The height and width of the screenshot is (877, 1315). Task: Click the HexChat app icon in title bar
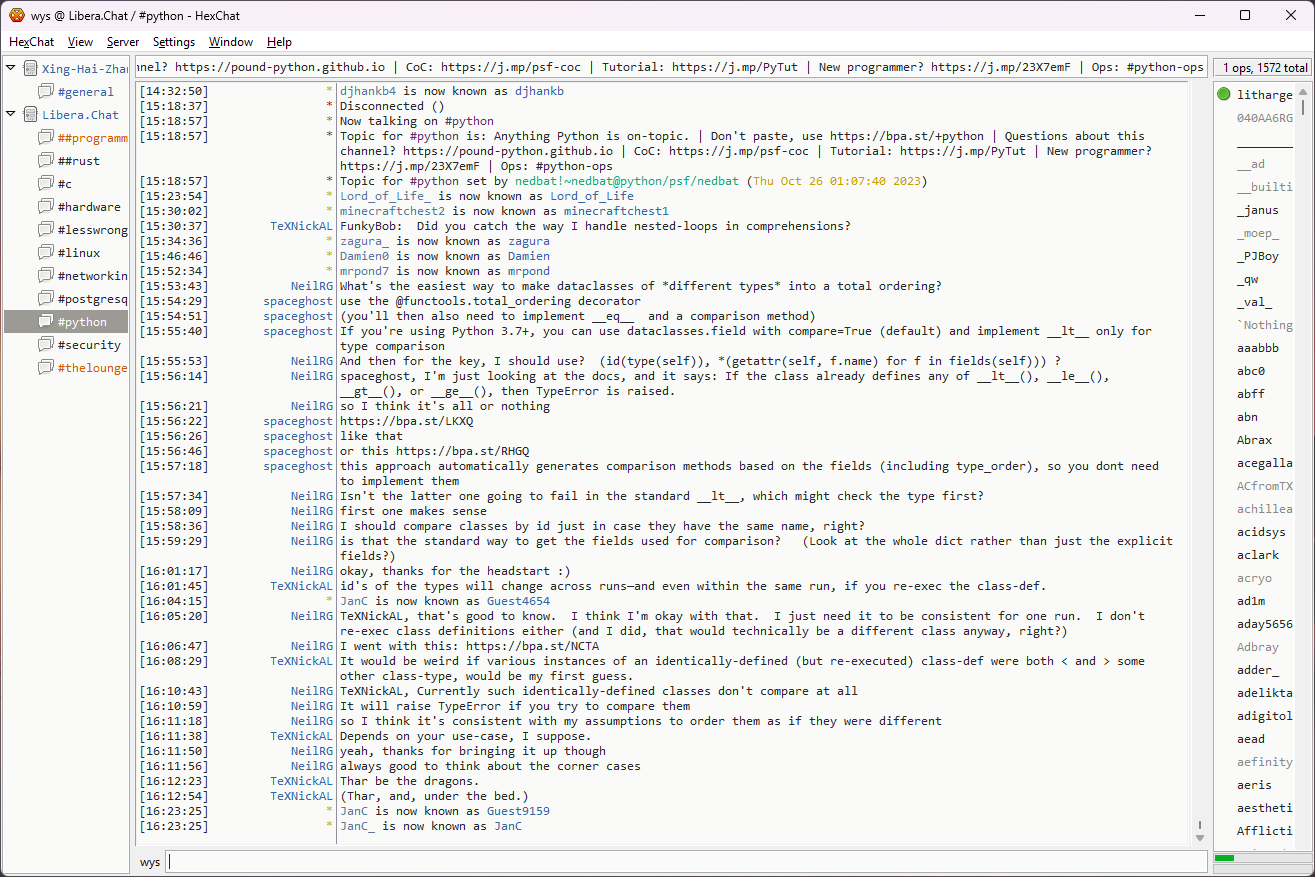[x=17, y=15]
